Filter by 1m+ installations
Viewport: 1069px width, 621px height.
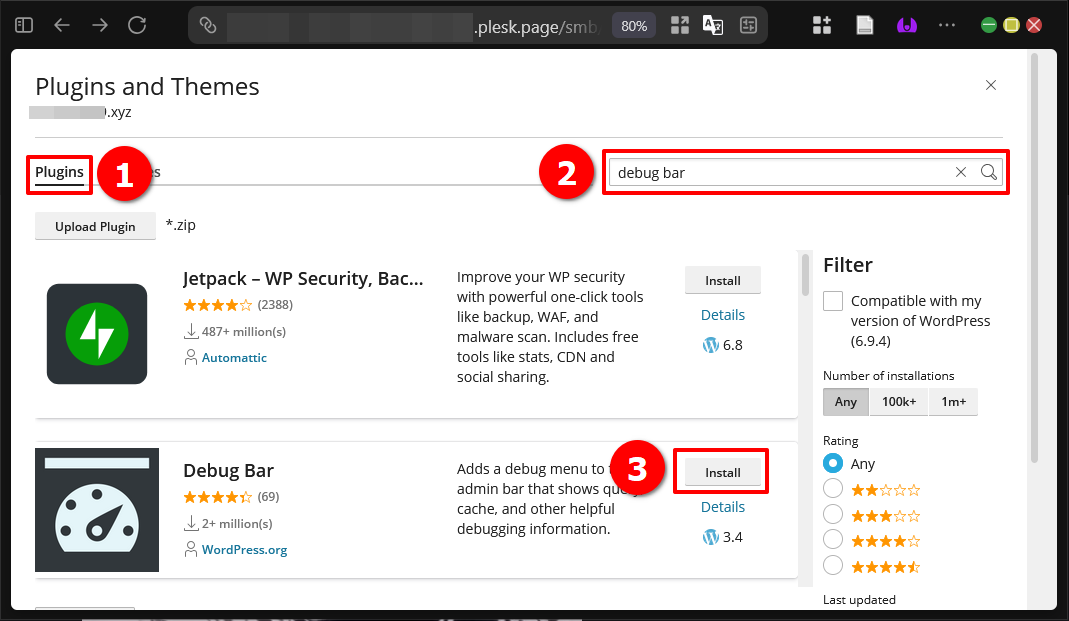pyautogui.click(x=953, y=402)
